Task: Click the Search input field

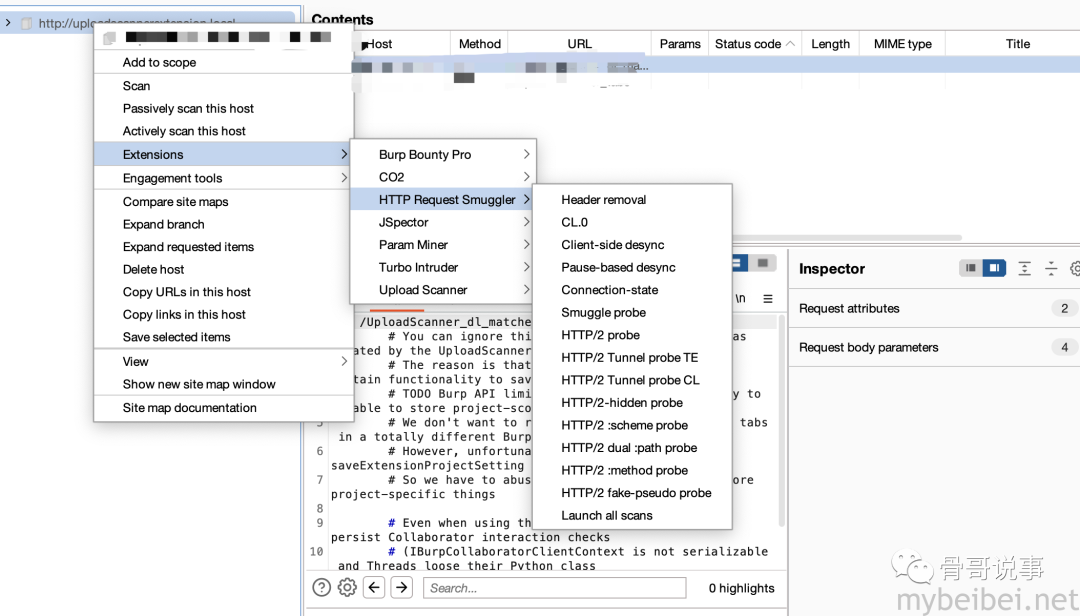Action: 554,588
